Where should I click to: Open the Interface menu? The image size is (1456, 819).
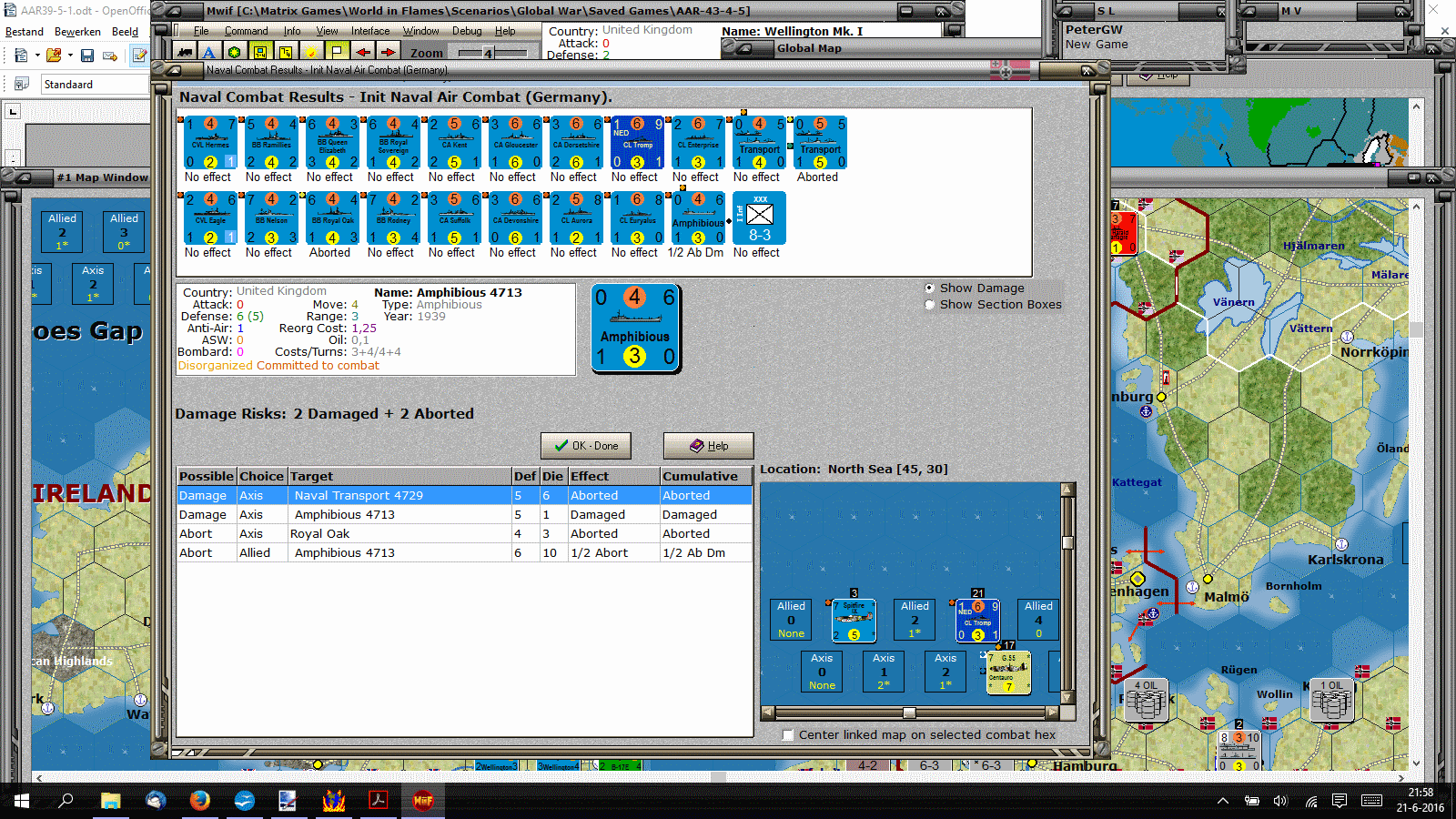coord(370,31)
